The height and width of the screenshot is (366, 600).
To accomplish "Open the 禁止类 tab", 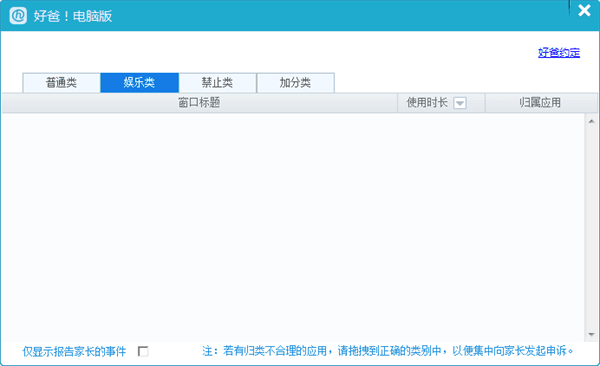I will 217,83.
